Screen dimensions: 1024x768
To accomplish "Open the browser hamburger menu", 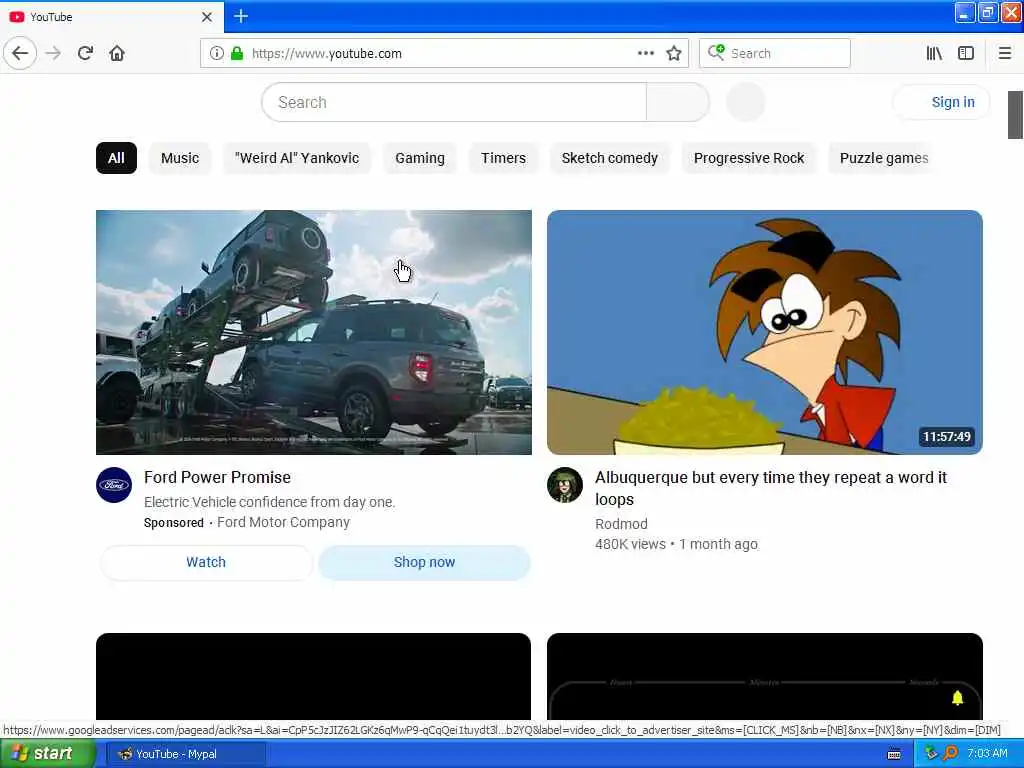I will pyautogui.click(x=1005, y=54).
